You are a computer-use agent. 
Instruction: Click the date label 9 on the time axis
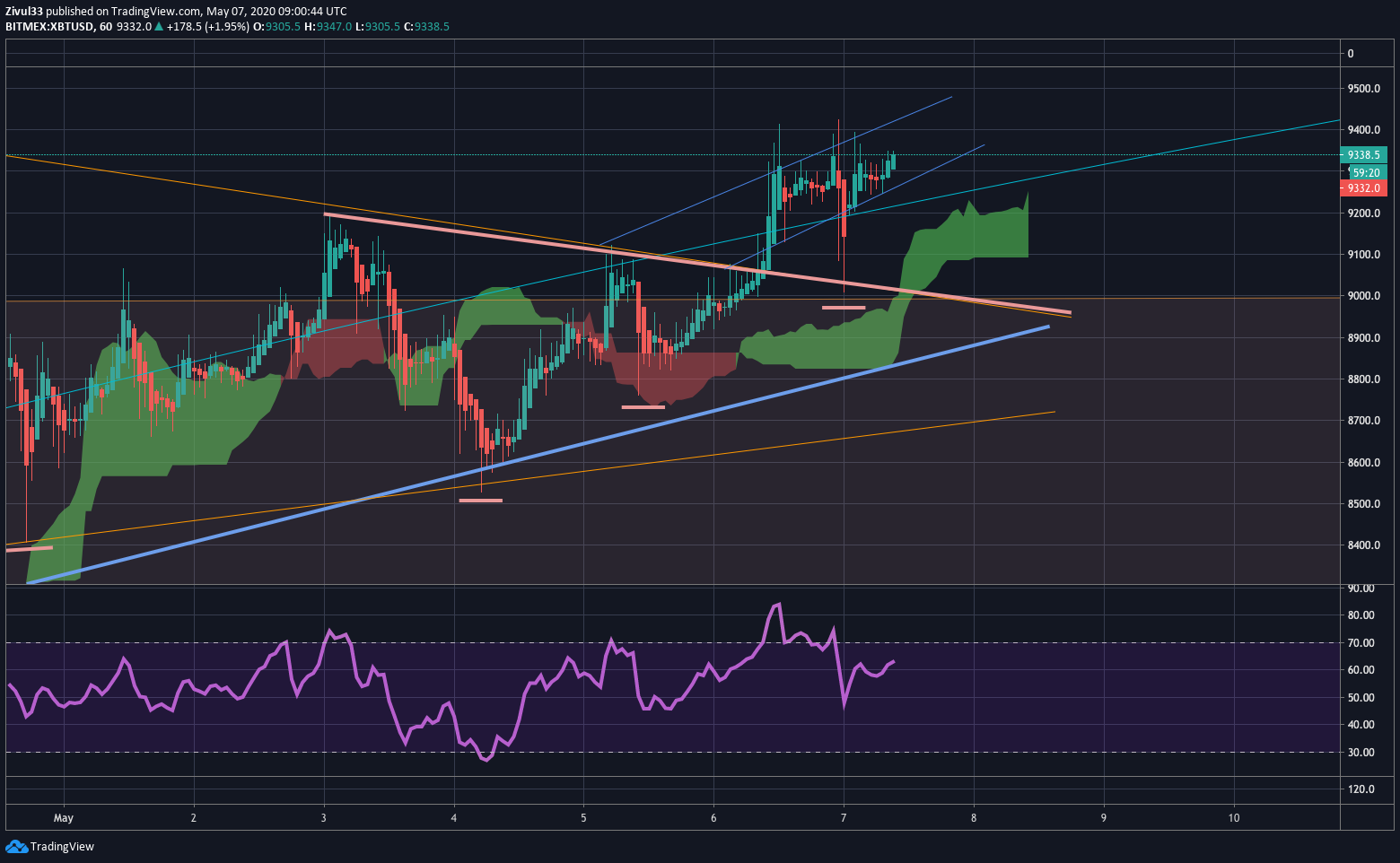(1104, 818)
